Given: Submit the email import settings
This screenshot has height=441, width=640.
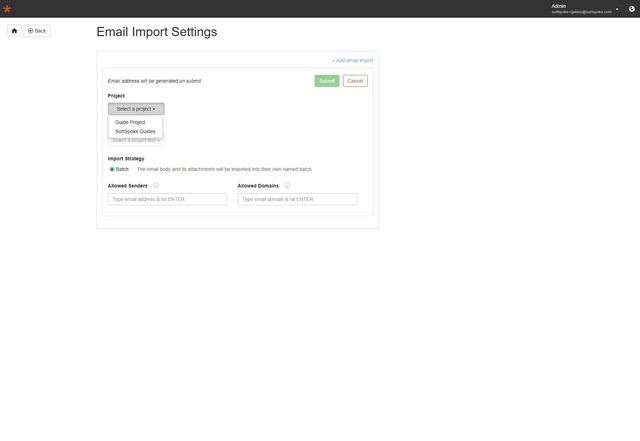Looking at the screenshot, I should (327, 81).
